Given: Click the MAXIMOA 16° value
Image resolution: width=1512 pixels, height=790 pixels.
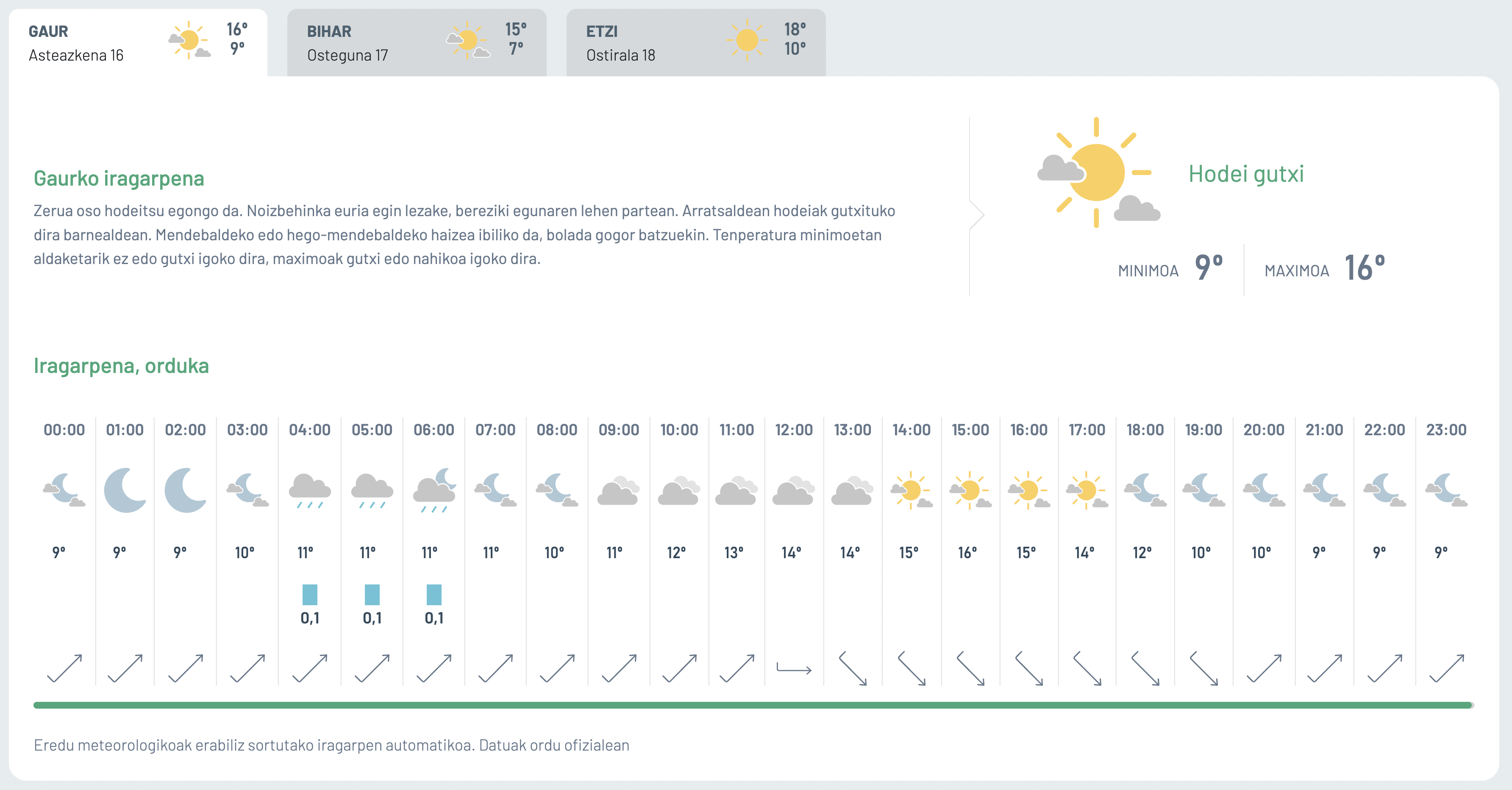Looking at the screenshot, I should [1365, 267].
